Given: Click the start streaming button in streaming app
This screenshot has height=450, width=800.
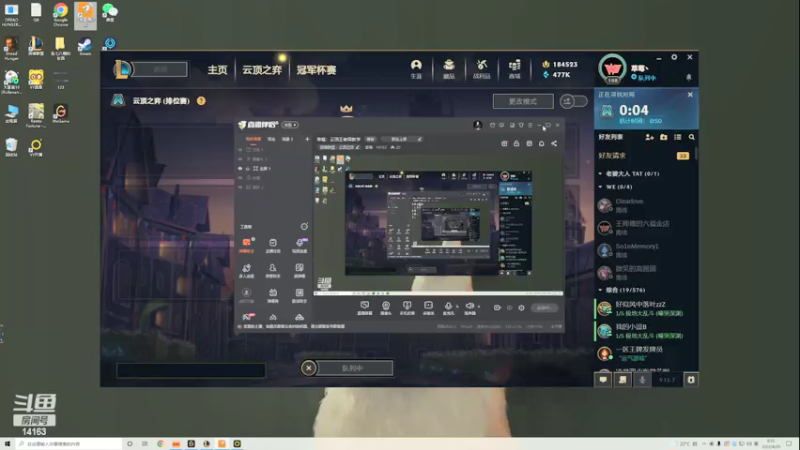Looking at the screenshot, I should pyautogui.click(x=544, y=308).
